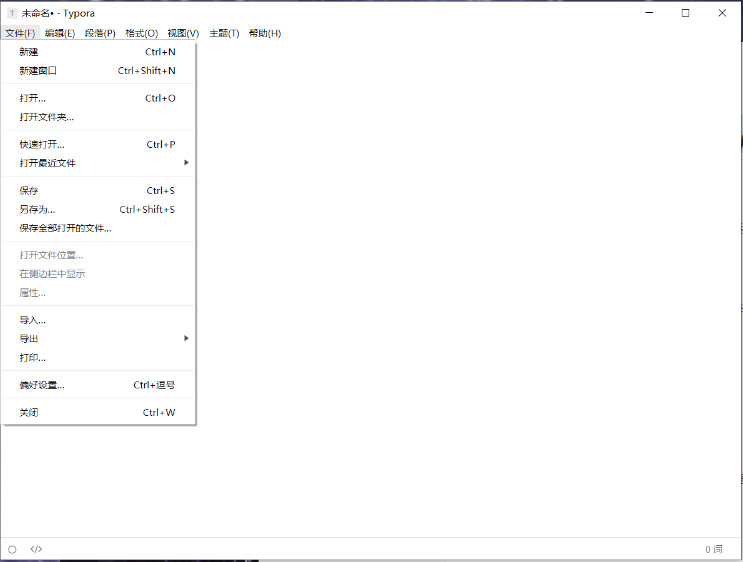
Task: Choose 打开... menu entry
Action: click(99, 98)
